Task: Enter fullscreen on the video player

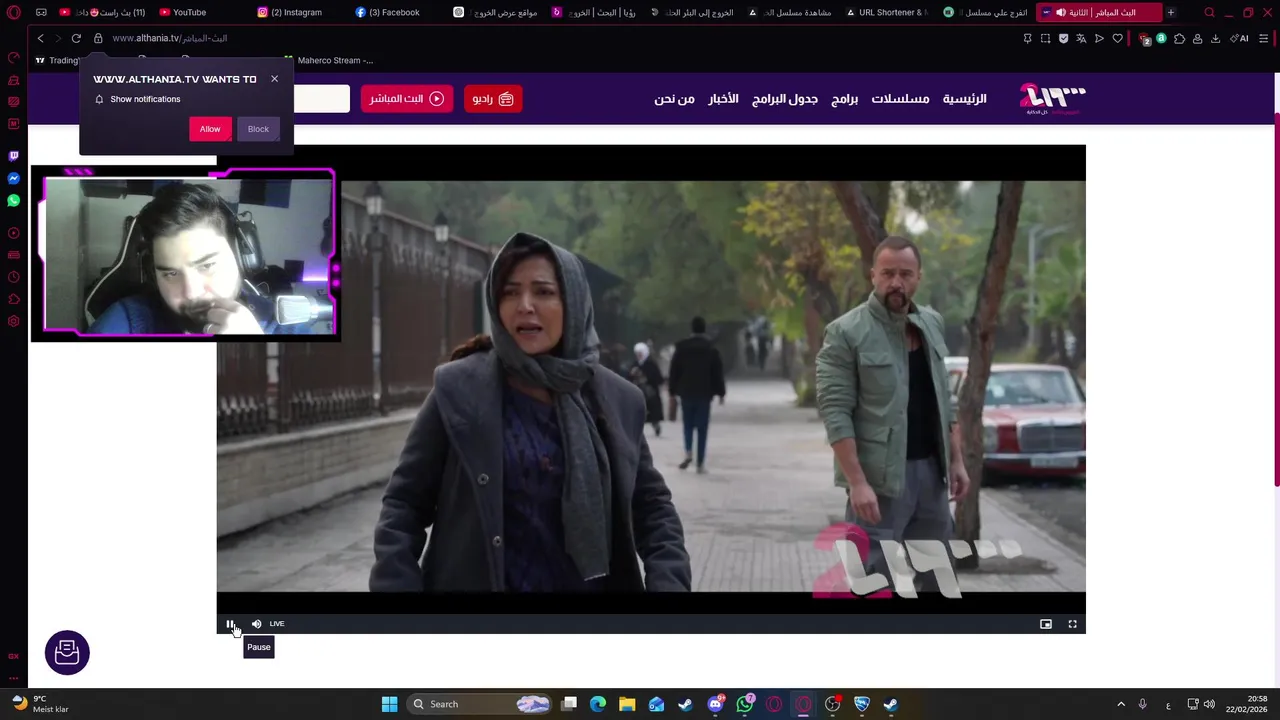Action: pos(1072,624)
